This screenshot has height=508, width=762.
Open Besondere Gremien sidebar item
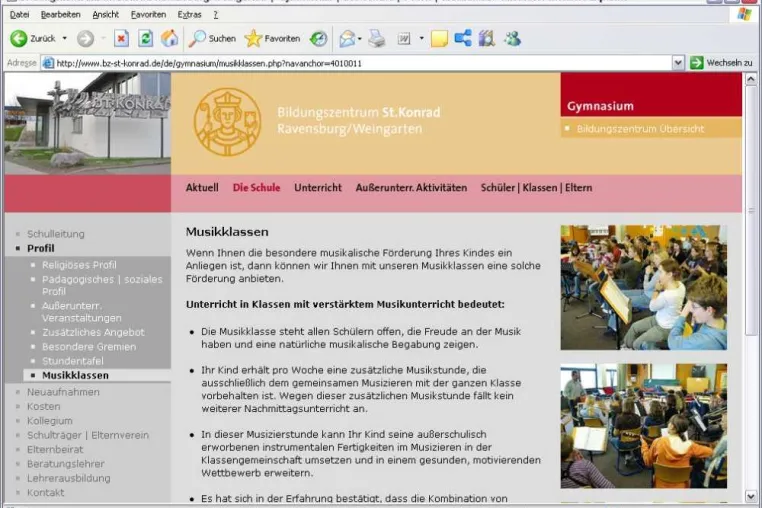click(x=89, y=347)
